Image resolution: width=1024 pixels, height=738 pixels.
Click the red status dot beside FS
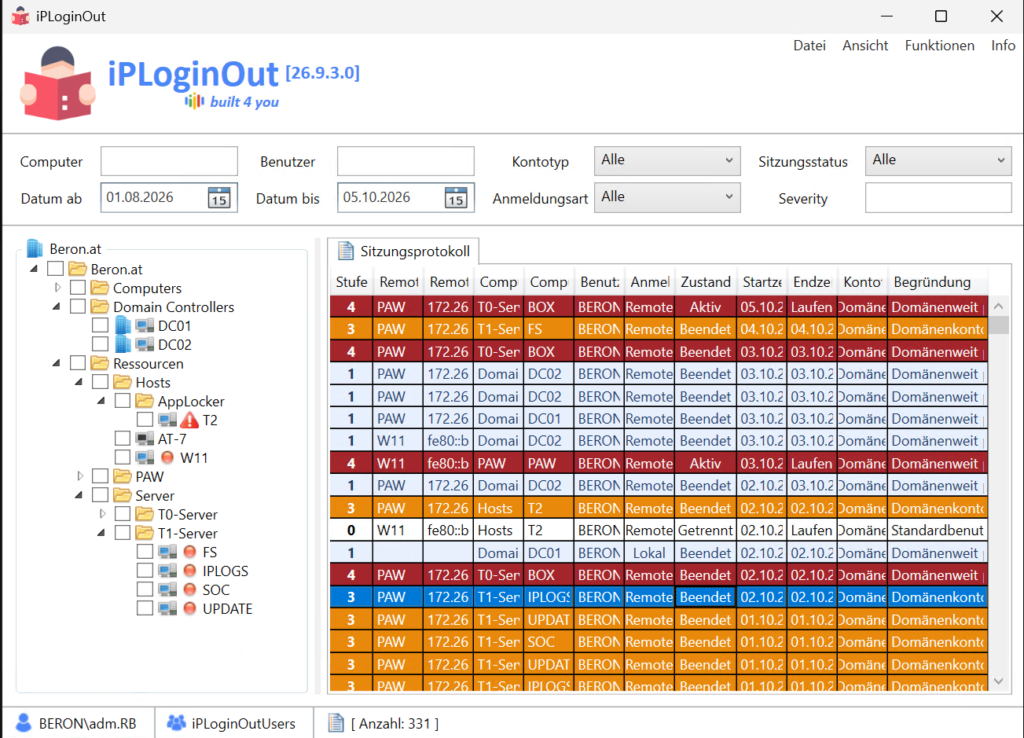(190, 551)
